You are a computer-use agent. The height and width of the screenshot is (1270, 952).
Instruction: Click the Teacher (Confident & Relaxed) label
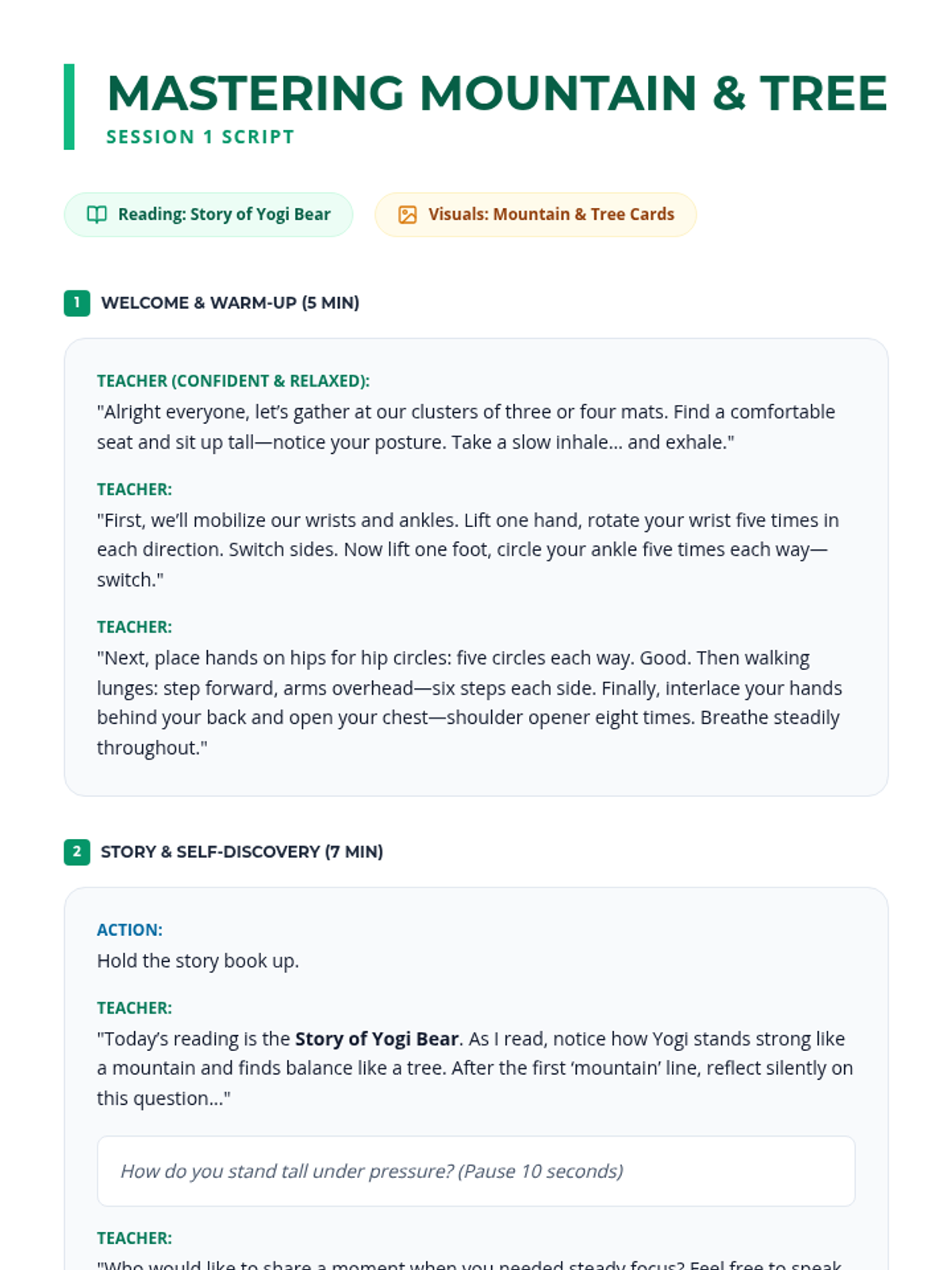tap(233, 381)
